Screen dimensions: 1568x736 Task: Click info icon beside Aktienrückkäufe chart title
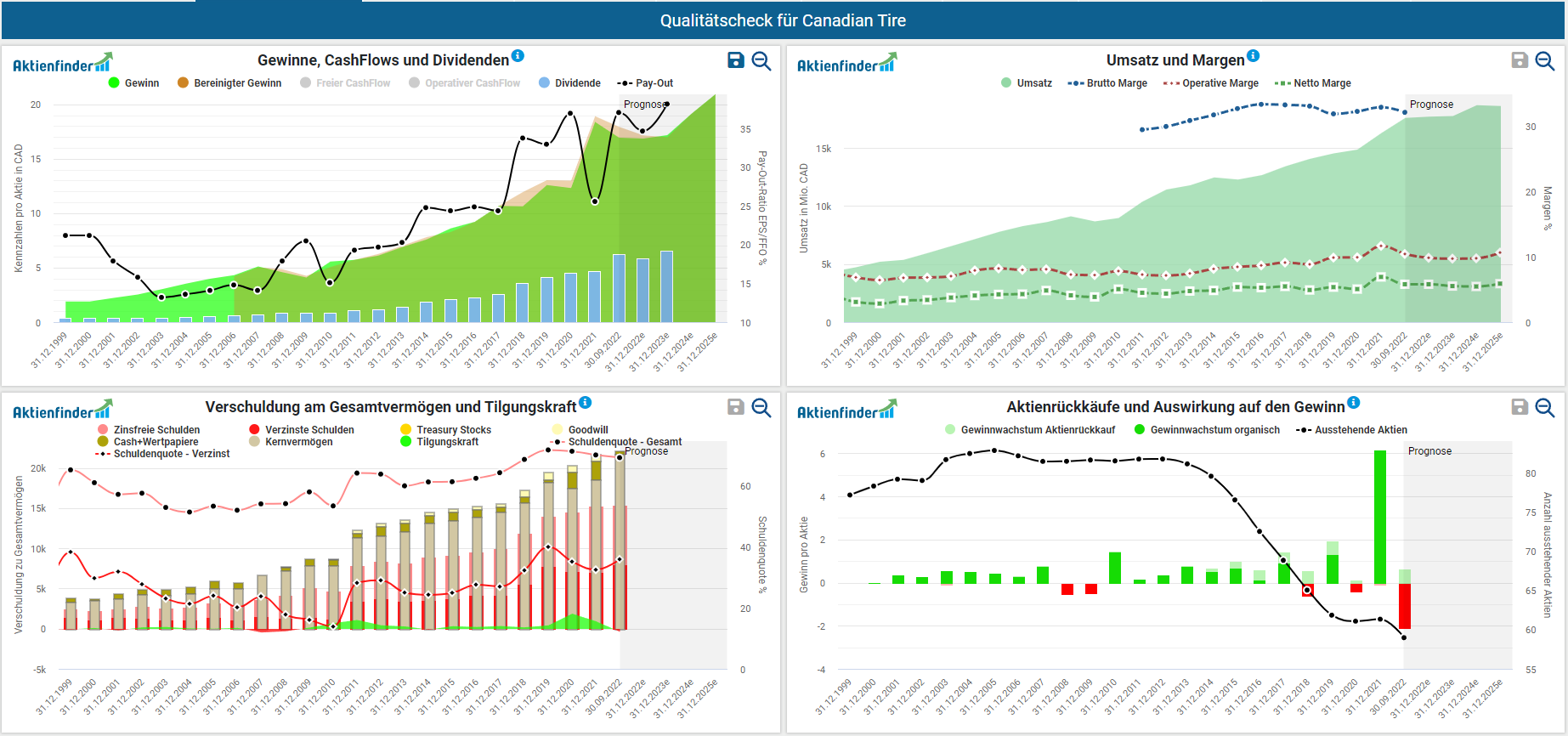point(1354,403)
